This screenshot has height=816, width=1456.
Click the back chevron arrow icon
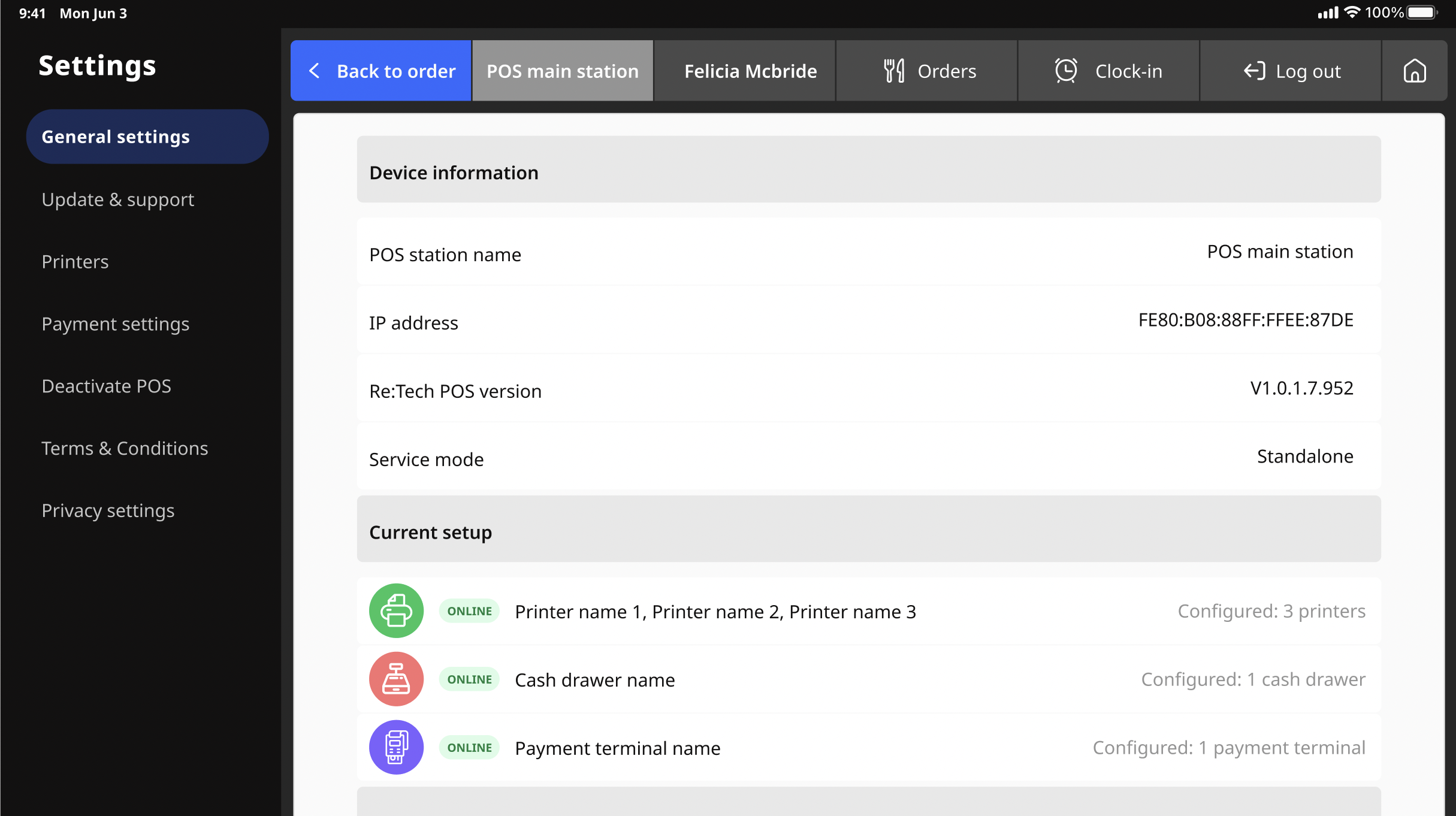(315, 71)
